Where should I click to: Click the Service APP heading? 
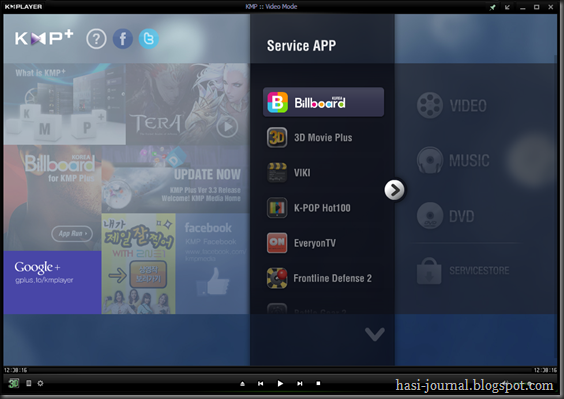(x=301, y=46)
